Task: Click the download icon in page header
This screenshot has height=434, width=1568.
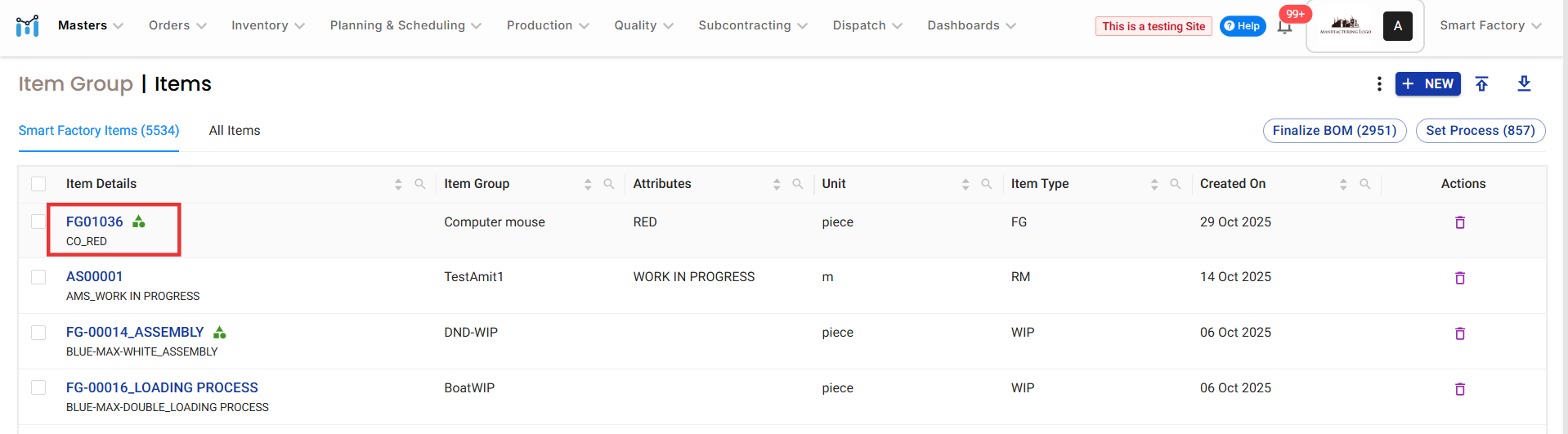Action: (x=1524, y=84)
